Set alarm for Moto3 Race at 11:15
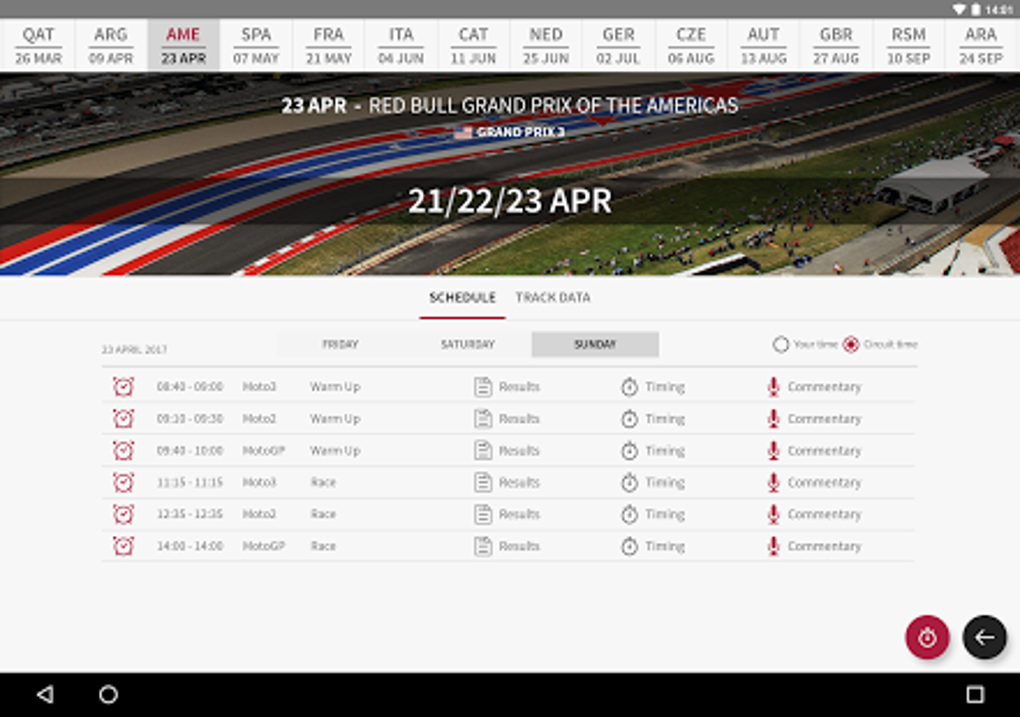Image resolution: width=1020 pixels, height=717 pixels. (x=123, y=482)
